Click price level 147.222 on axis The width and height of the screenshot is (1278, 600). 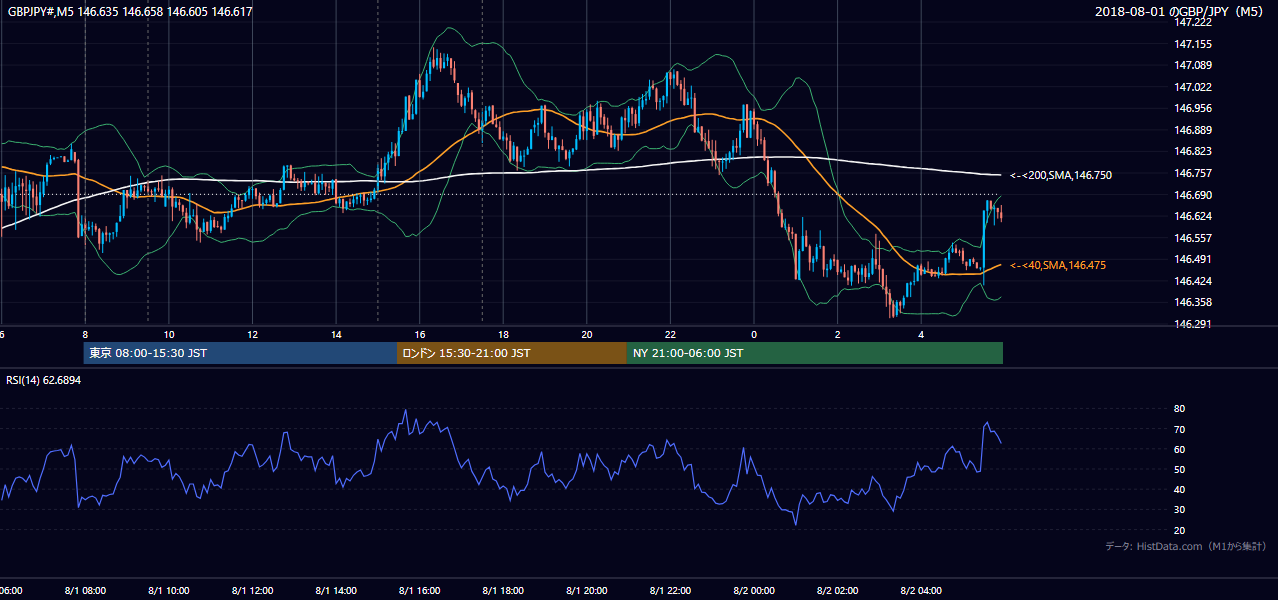pyautogui.click(x=1194, y=22)
